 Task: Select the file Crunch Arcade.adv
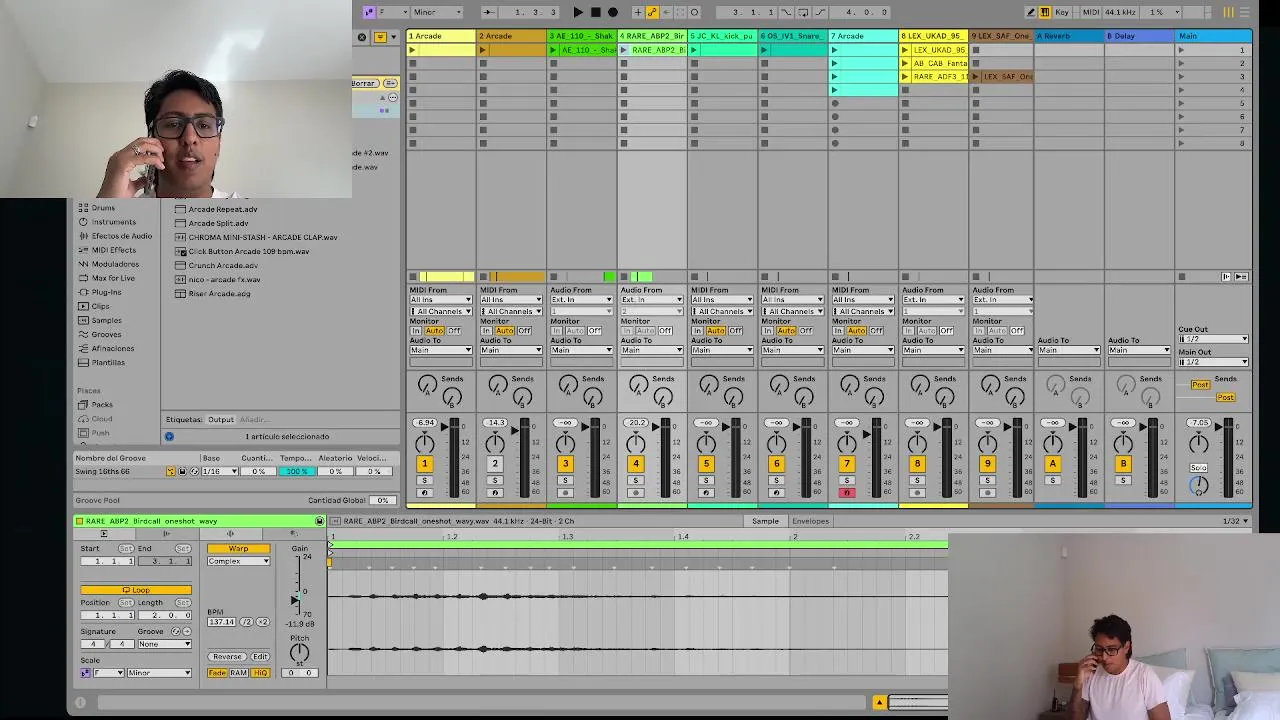223,265
